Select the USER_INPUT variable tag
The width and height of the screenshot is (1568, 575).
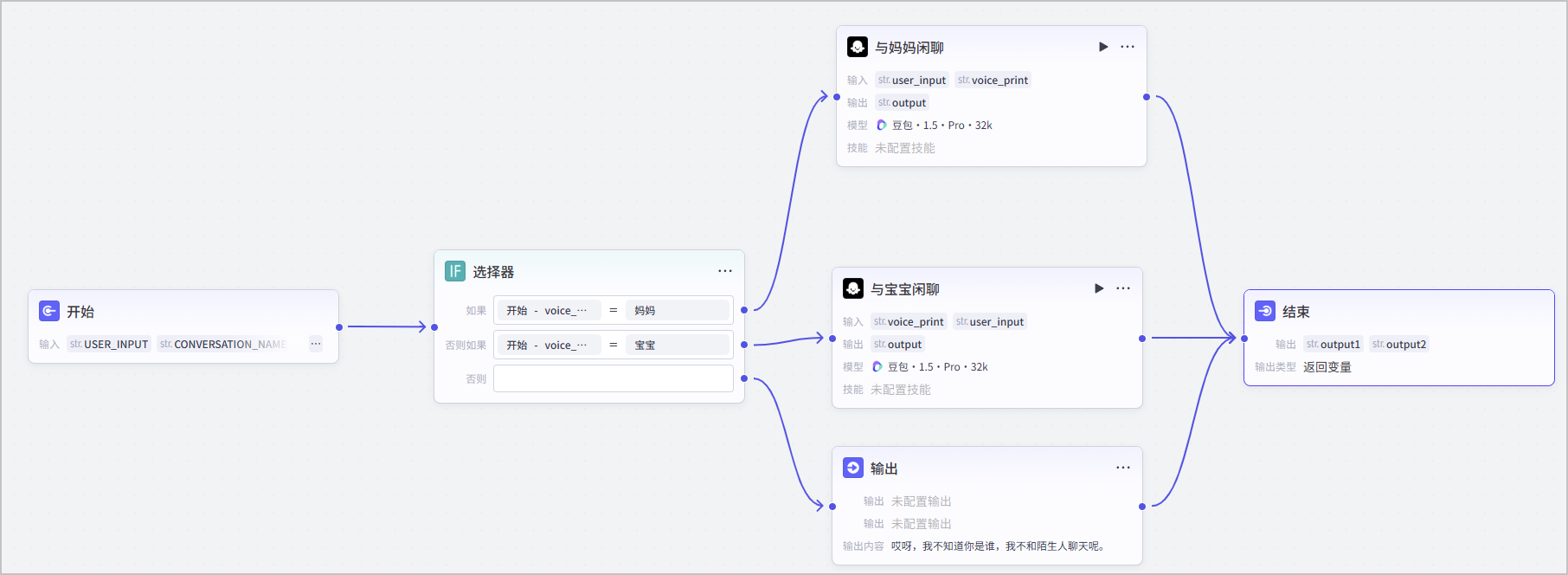point(109,344)
